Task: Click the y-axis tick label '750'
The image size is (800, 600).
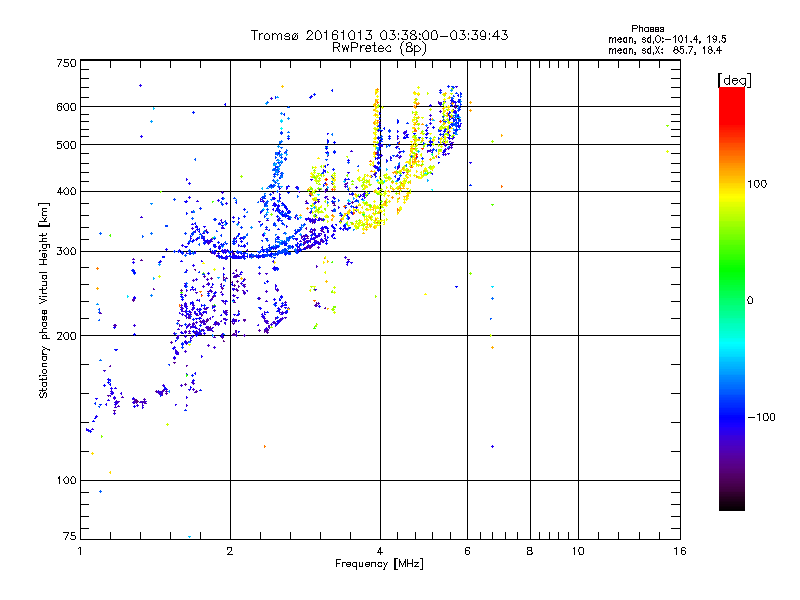Action: pyautogui.click(x=66, y=63)
